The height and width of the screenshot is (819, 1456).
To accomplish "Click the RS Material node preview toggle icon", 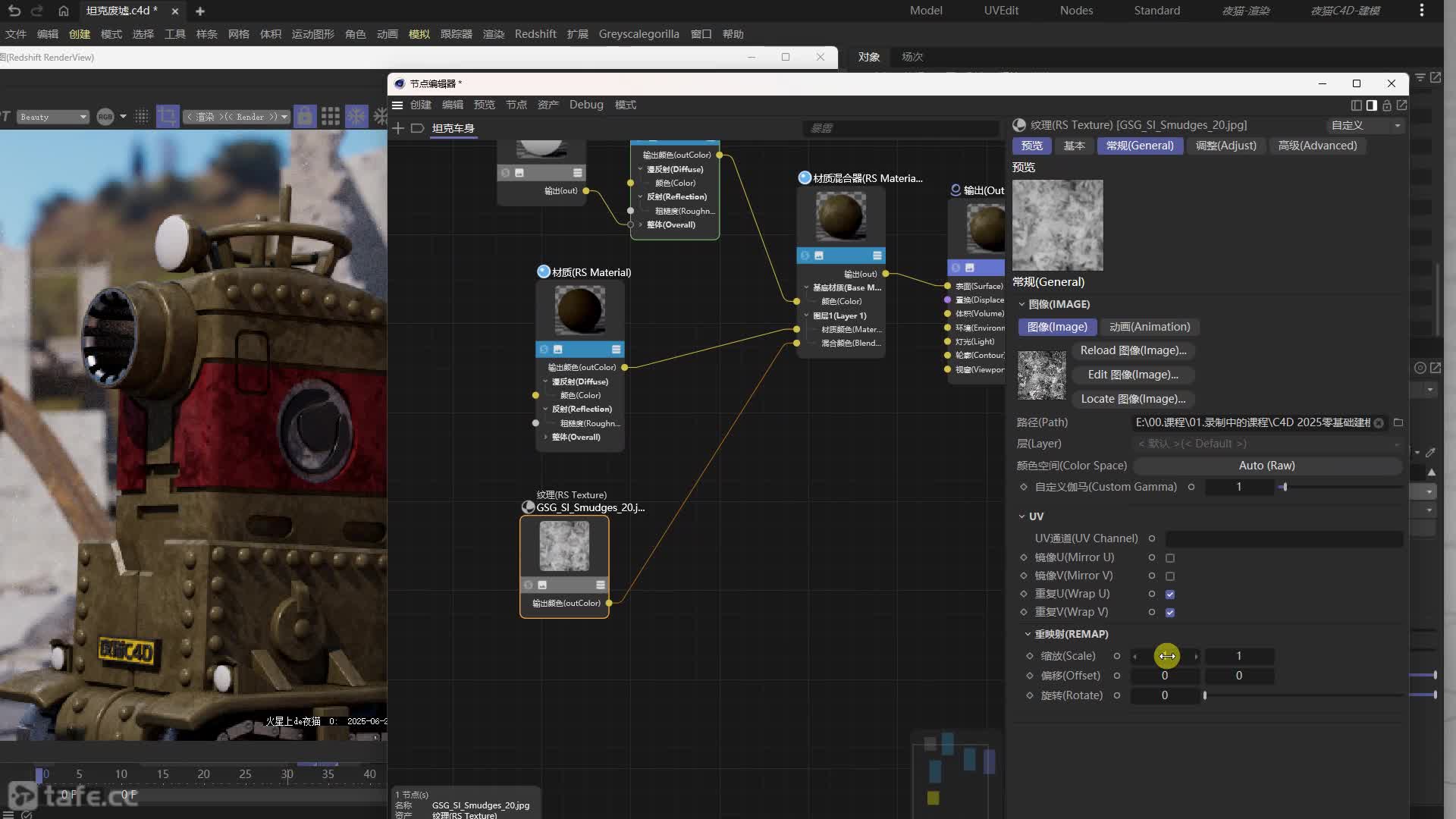I will click(558, 350).
